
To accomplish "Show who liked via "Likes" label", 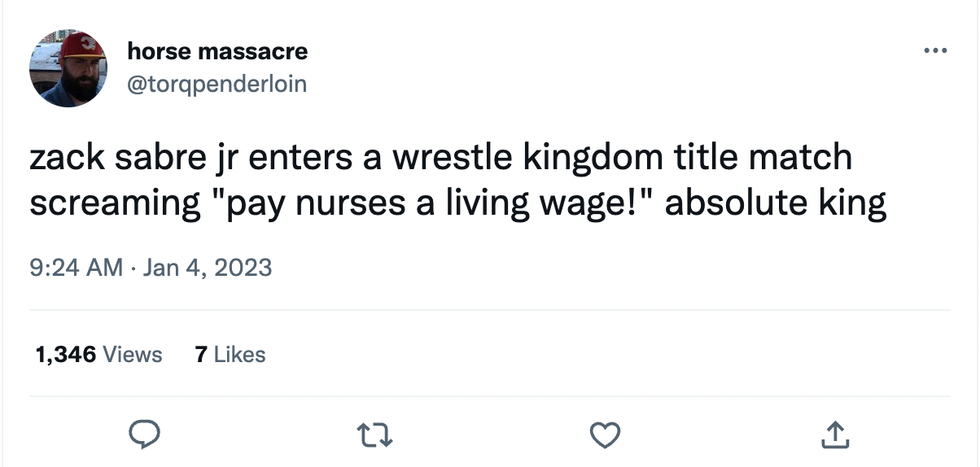I will click(240, 354).
